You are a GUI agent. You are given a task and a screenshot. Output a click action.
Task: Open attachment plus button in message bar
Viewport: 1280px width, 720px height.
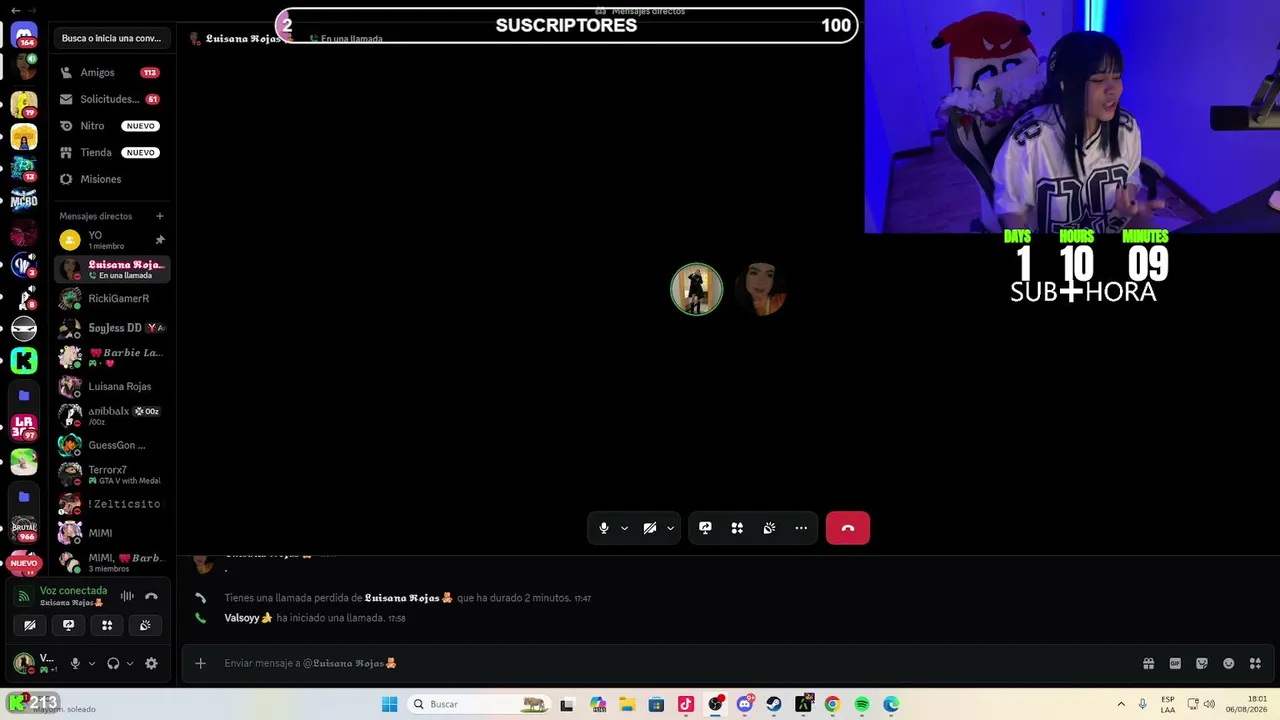[200, 663]
